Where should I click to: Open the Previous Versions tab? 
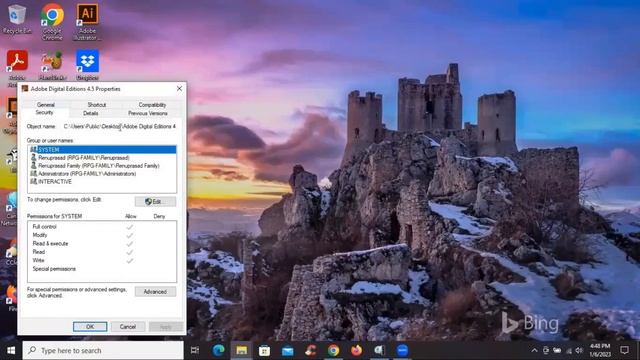[x=148, y=113]
